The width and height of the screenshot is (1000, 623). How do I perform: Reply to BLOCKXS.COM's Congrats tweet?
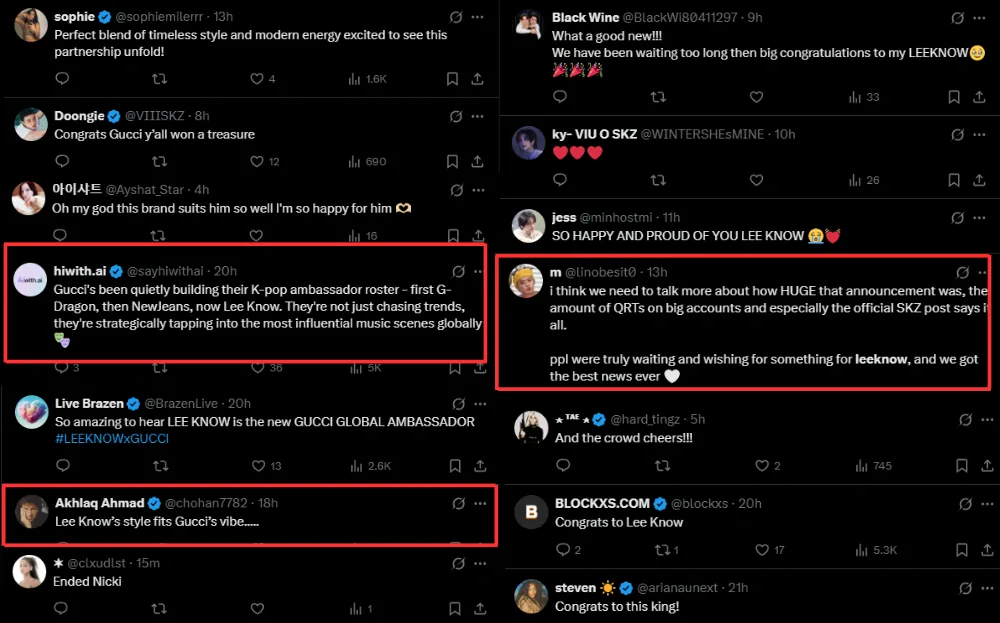562,549
